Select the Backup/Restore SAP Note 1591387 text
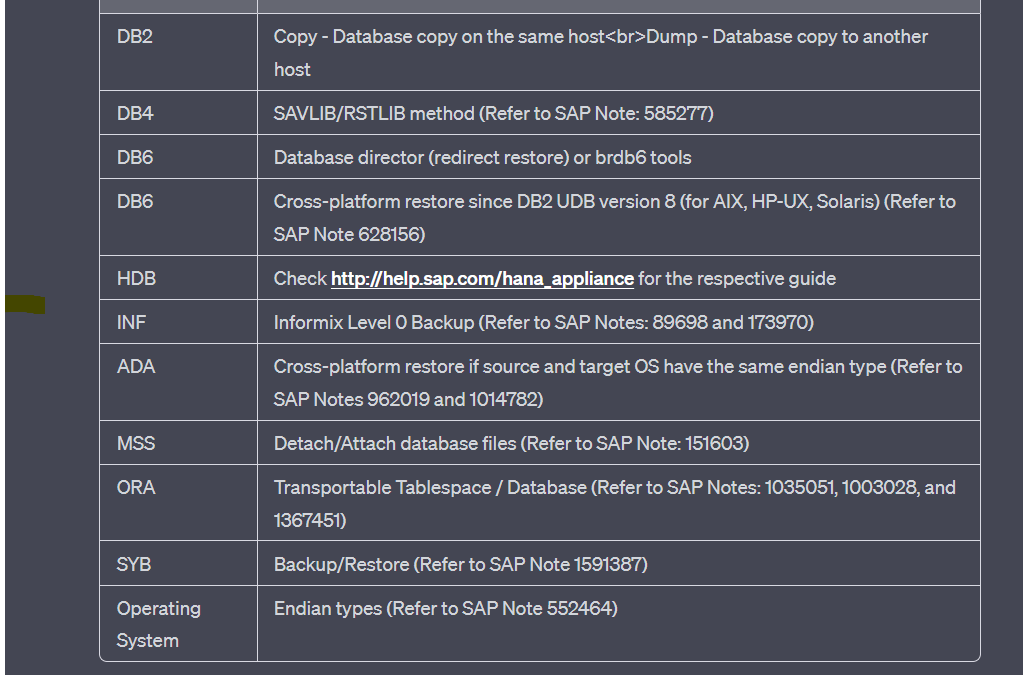Screen dimensions: 1023x675 pyautogui.click(x=461, y=564)
